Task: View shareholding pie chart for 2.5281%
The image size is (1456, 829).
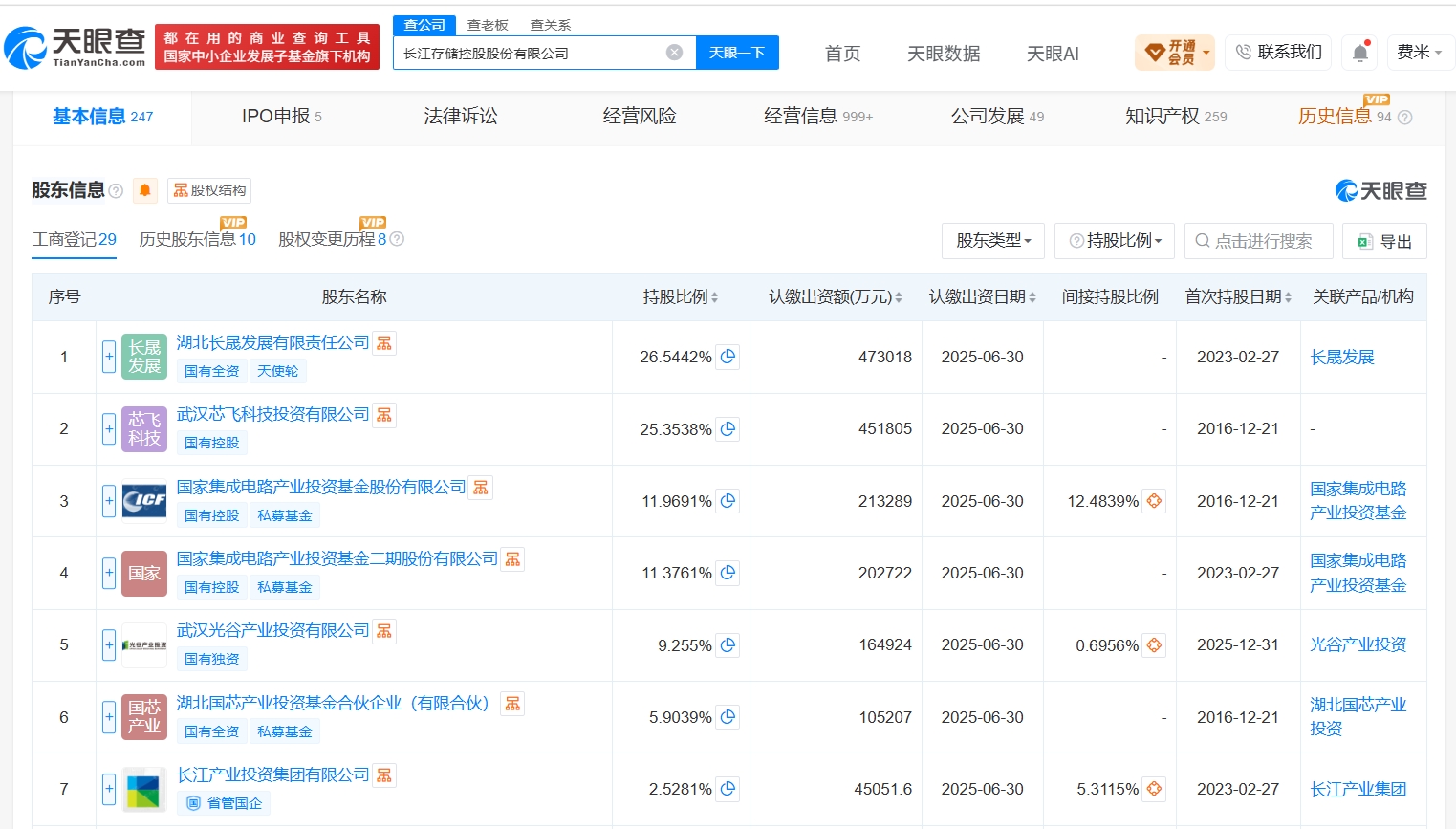Action: 728,789
